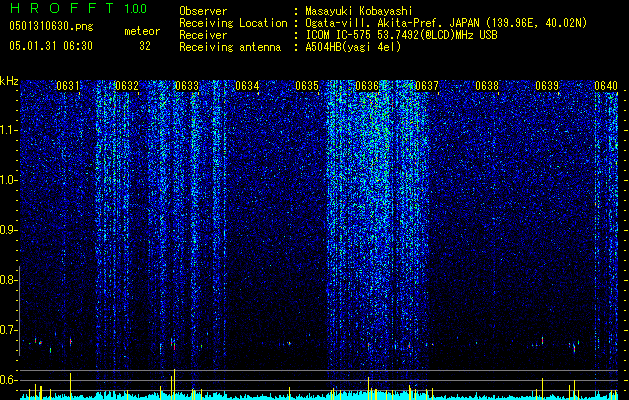Click the 0631 time marker
The height and width of the screenshot is (400, 629).
67,86
